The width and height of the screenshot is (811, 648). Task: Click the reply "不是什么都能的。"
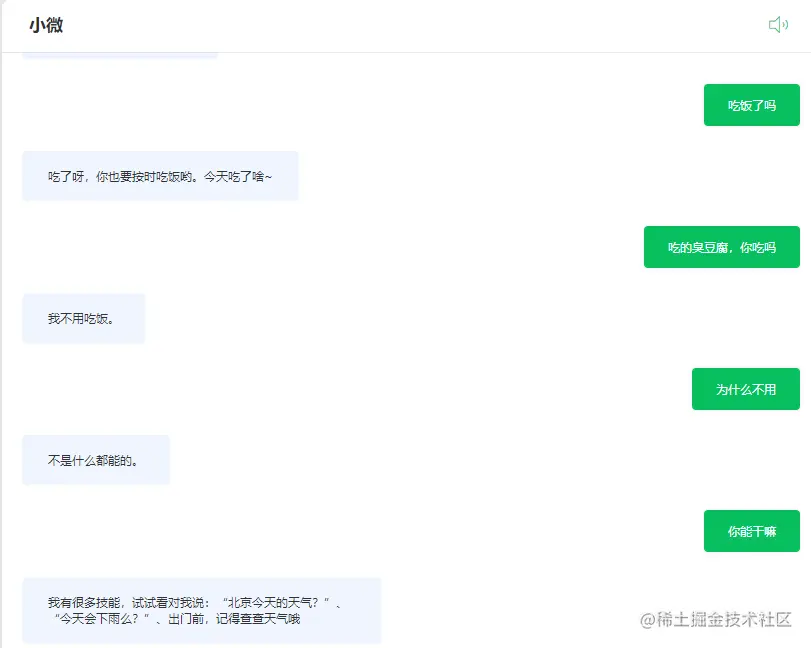tap(95, 459)
